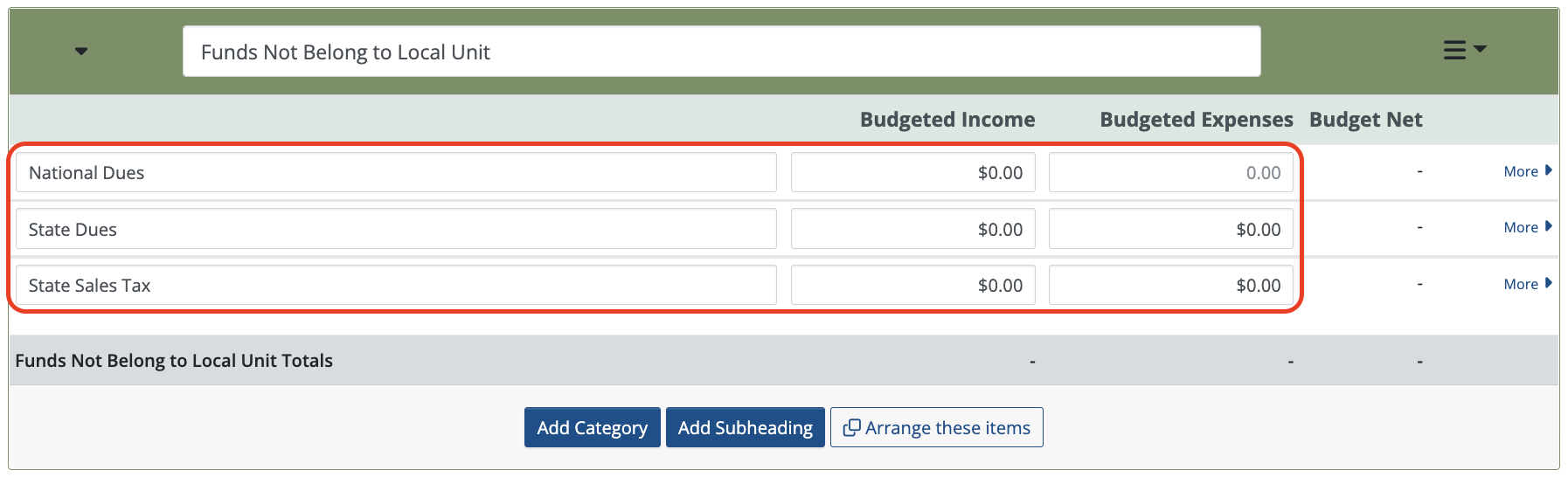
Task: Open Arrange these items
Action: tap(936, 427)
